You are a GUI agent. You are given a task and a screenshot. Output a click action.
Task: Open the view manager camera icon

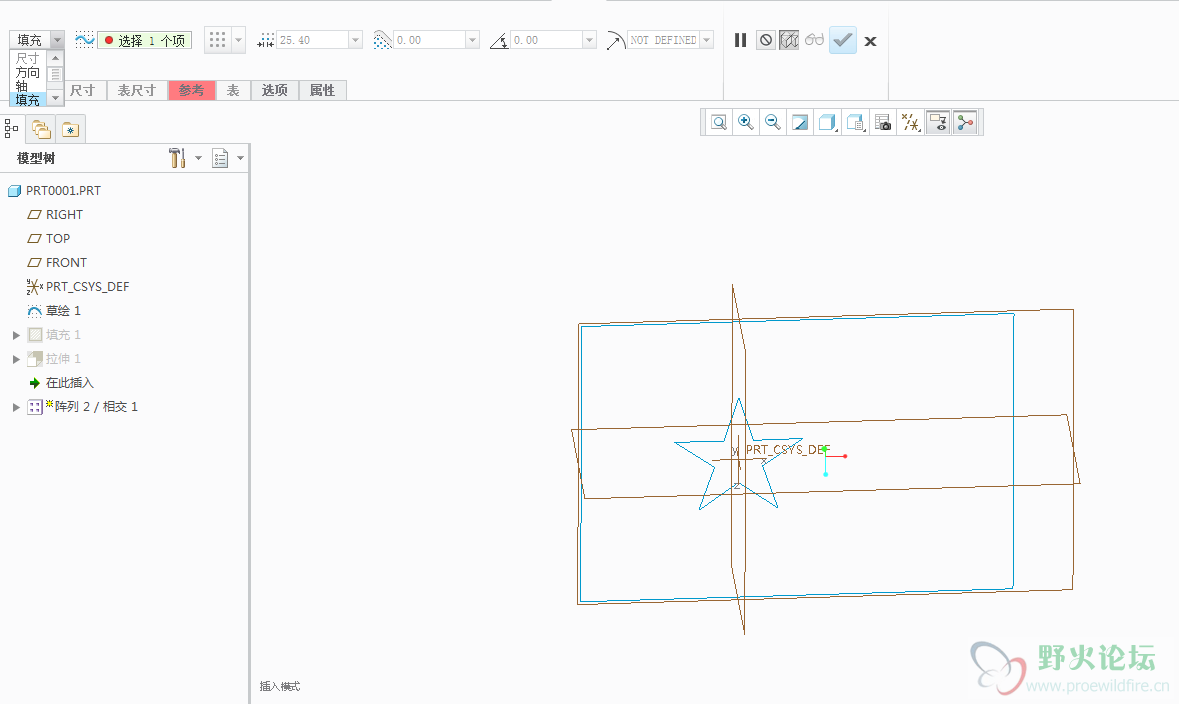click(x=883, y=122)
